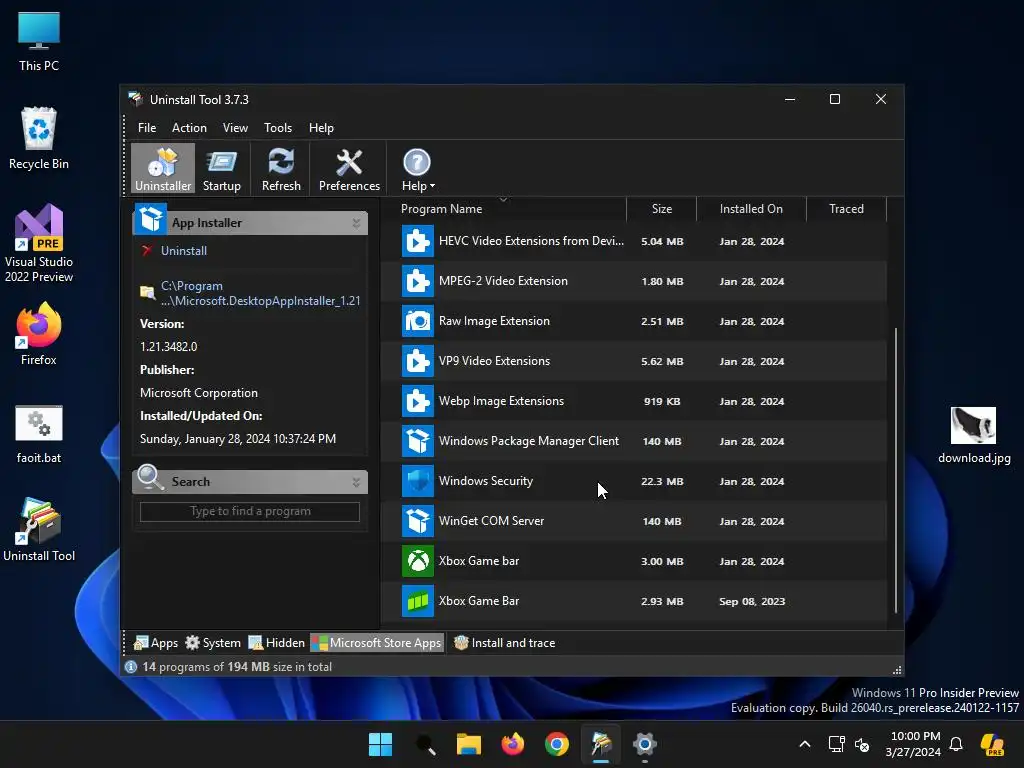Switch to the Startup toolbar view

[x=221, y=168]
